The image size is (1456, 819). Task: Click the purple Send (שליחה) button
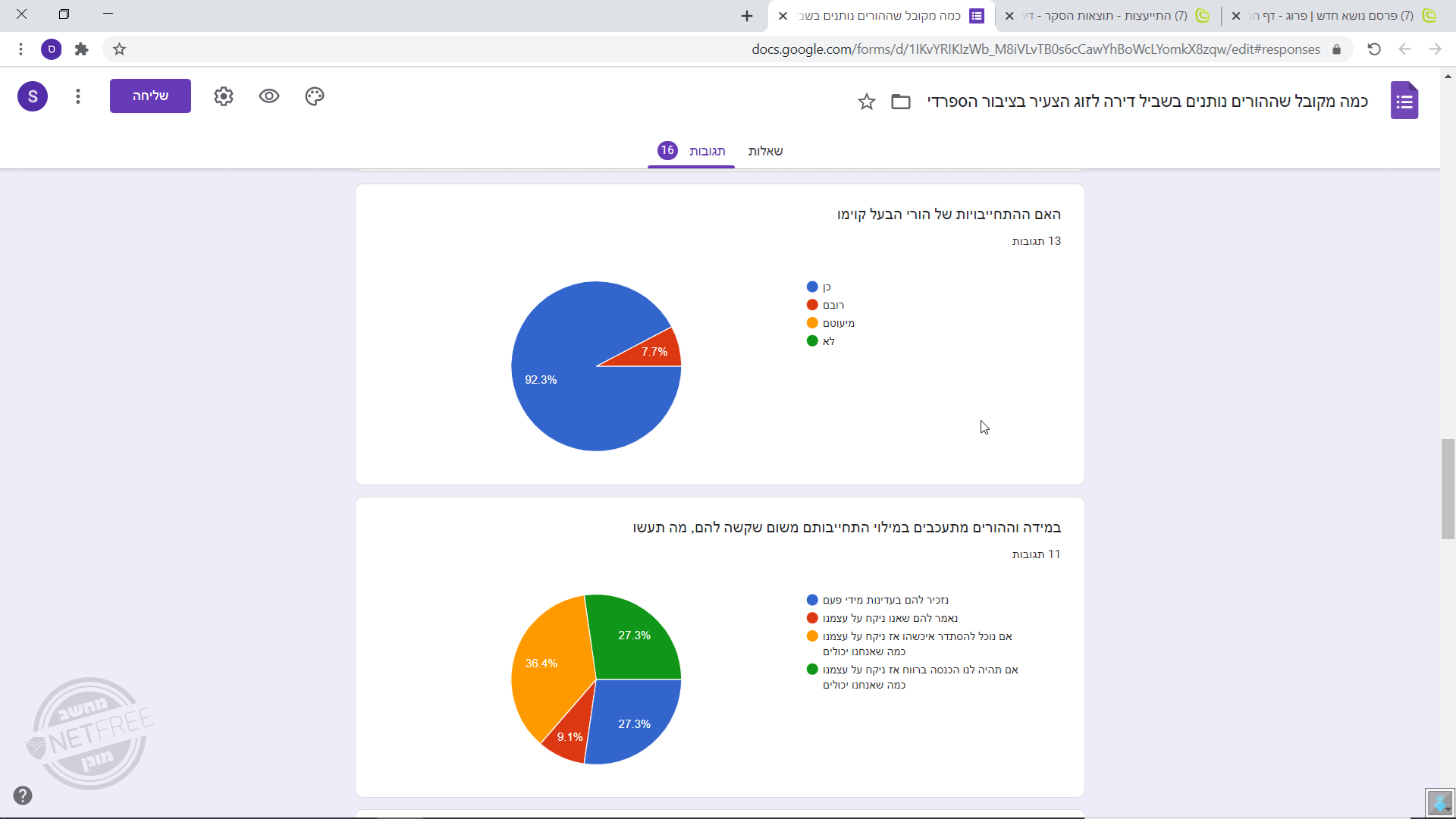150,96
